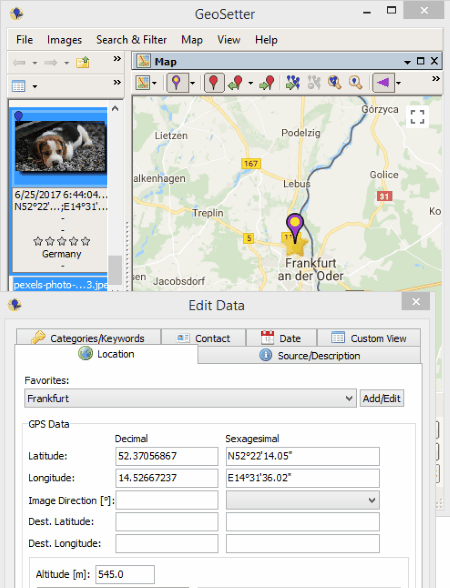Click the pin with right green arrow icon
Viewport: 450px width, 588px height.
(x=267, y=82)
